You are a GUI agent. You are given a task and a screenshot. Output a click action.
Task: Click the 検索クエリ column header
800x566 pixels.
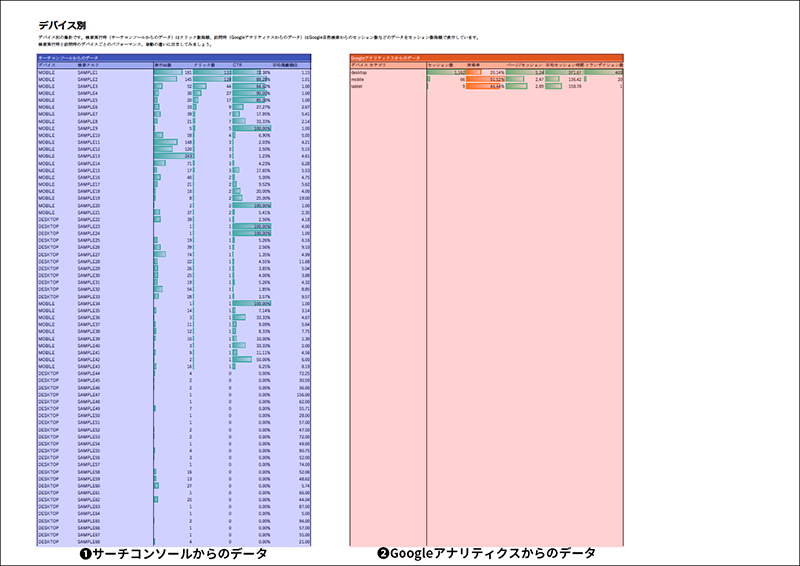(x=88, y=65)
